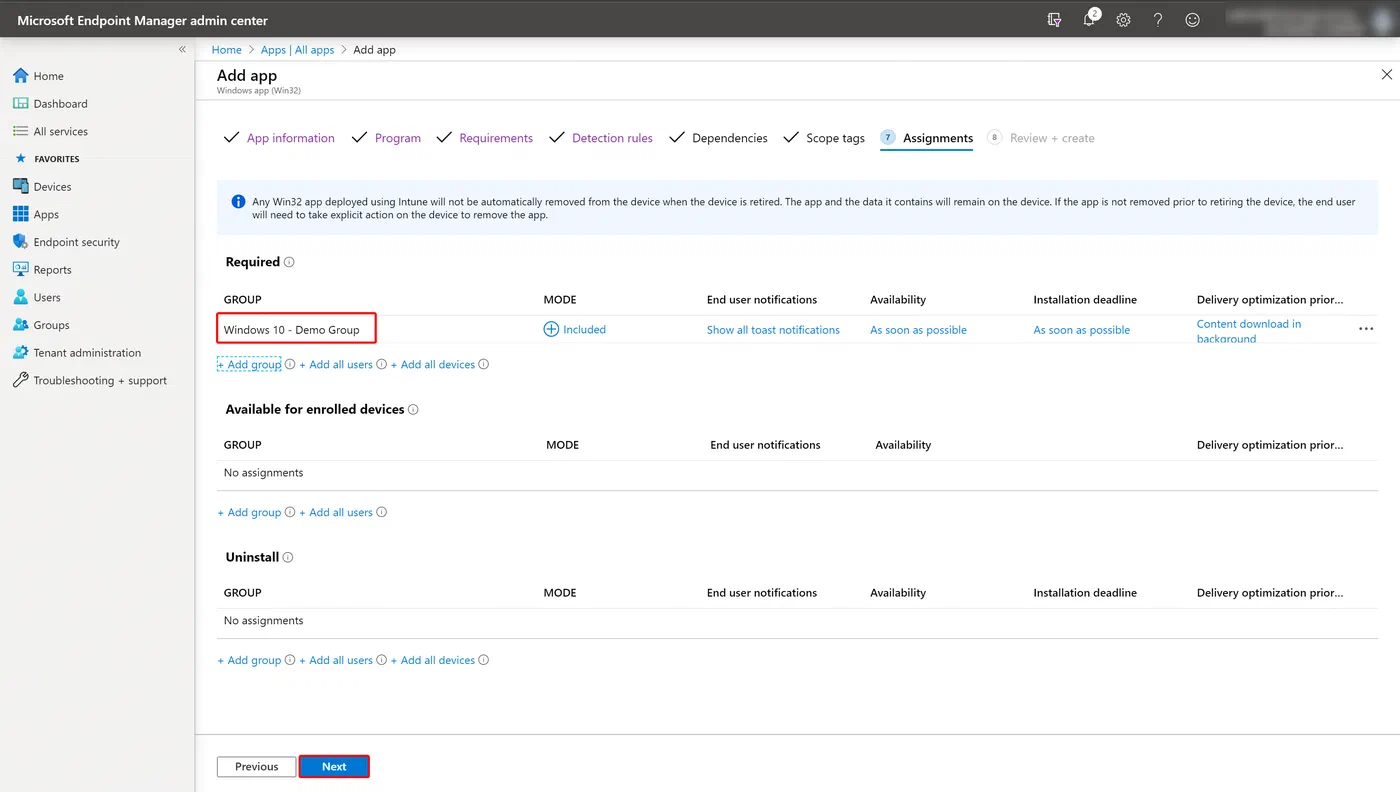The width and height of the screenshot is (1400, 792).
Task: Switch to Scope tags step
Action: click(835, 138)
